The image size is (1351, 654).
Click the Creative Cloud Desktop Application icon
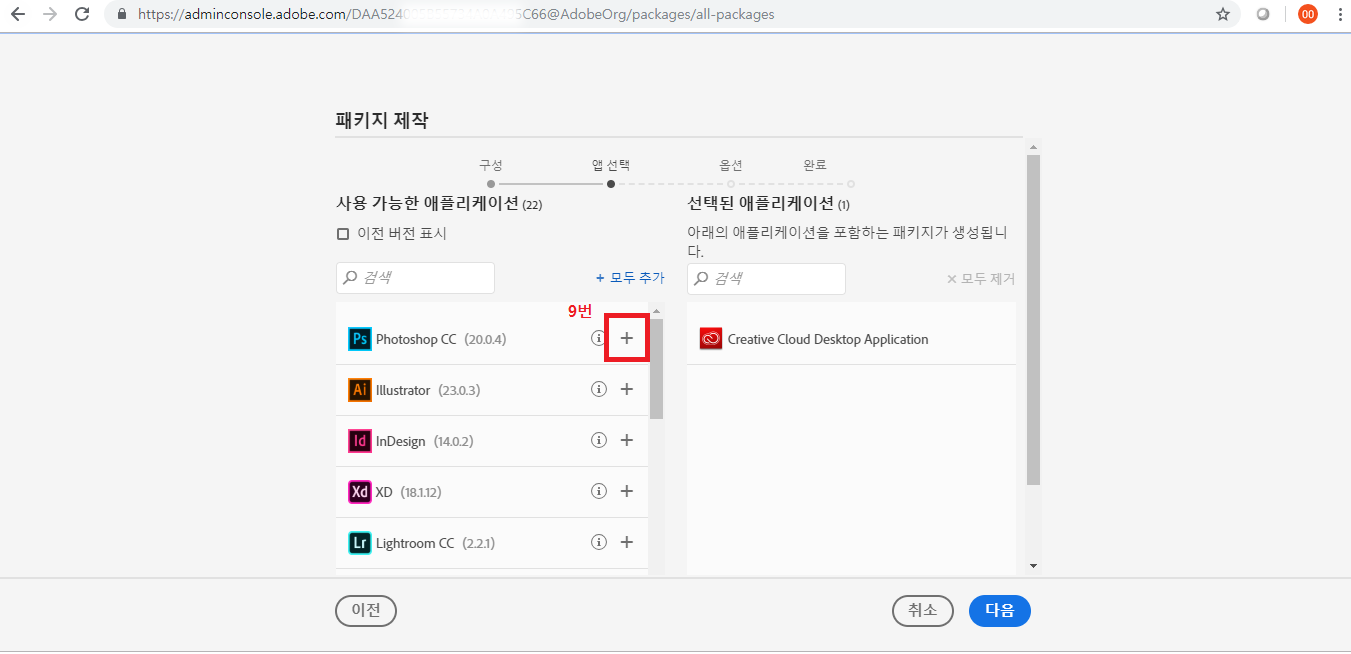(x=711, y=339)
